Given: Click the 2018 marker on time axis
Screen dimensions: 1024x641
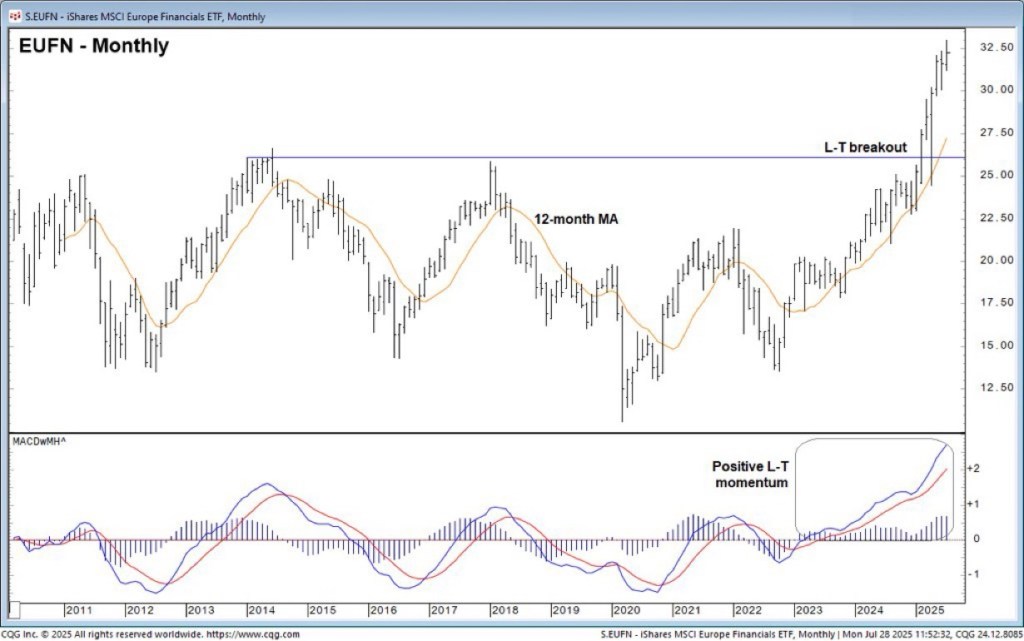Looking at the screenshot, I should pyautogui.click(x=504, y=610).
